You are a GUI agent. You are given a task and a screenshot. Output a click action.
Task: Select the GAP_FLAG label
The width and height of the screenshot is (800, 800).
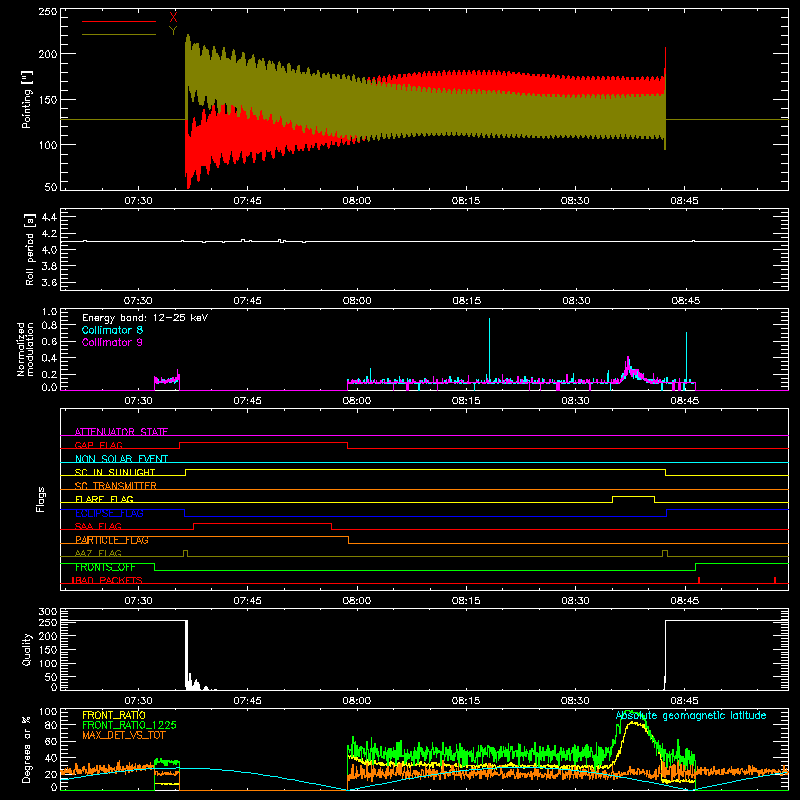click(x=98, y=445)
